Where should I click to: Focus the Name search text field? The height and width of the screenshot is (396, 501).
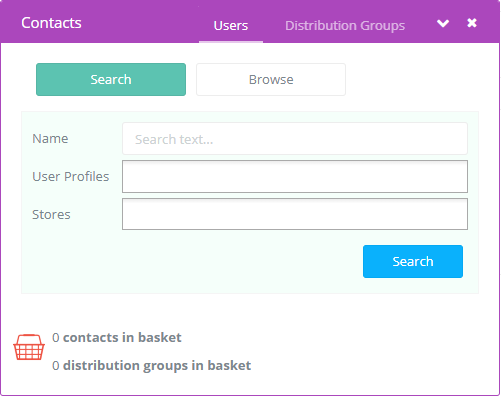click(x=295, y=139)
